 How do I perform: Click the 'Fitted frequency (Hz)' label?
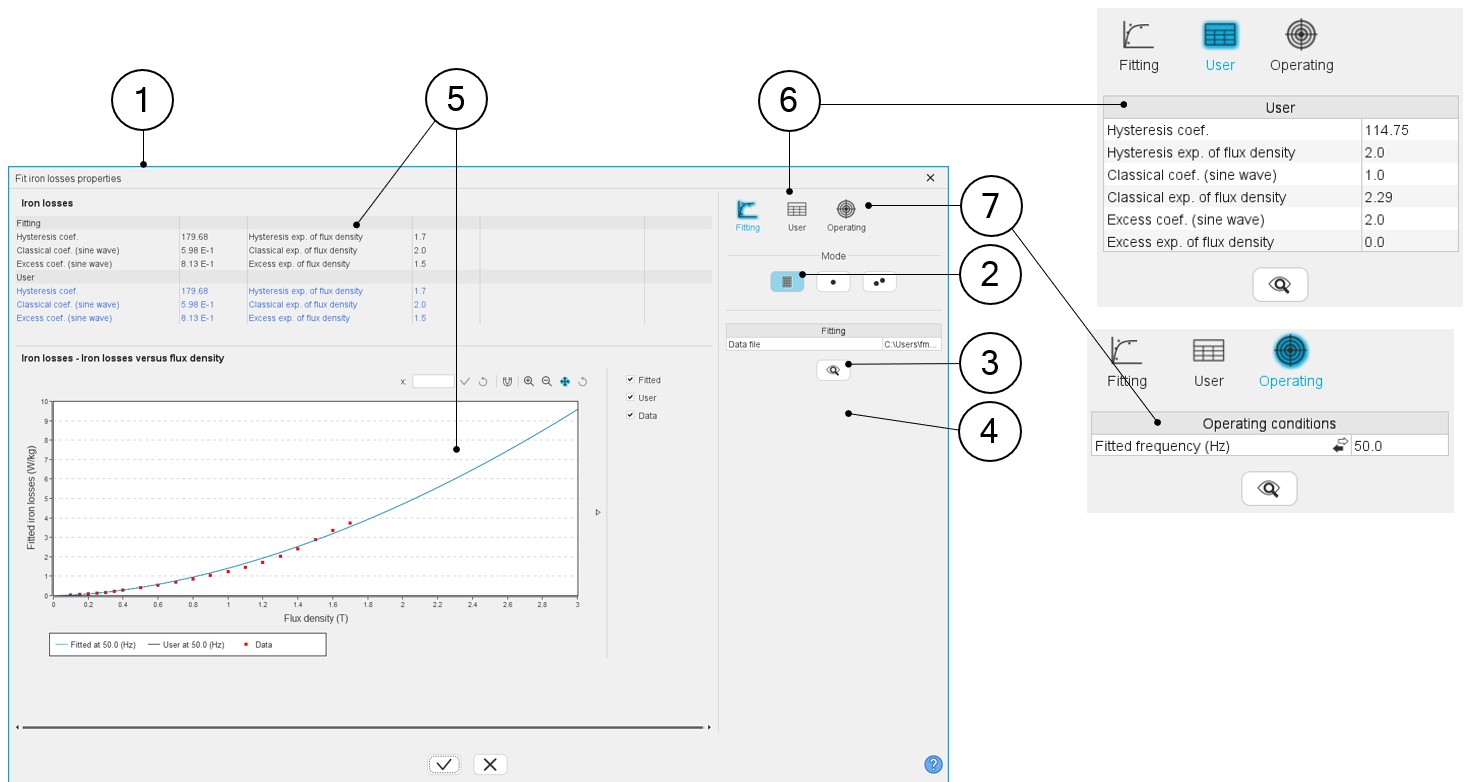tap(1162, 446)
